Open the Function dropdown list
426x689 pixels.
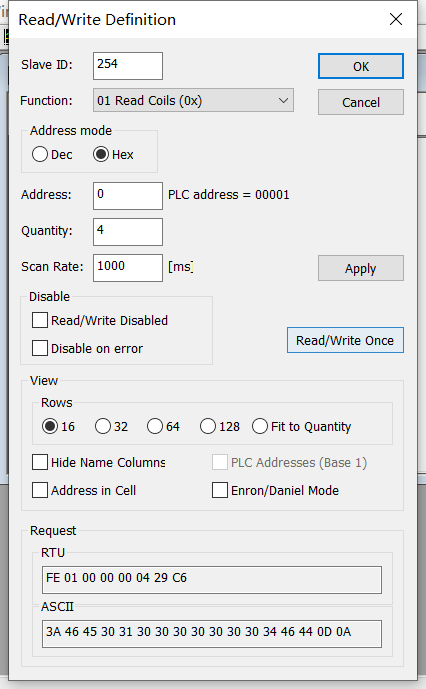(x=193, y=101)
